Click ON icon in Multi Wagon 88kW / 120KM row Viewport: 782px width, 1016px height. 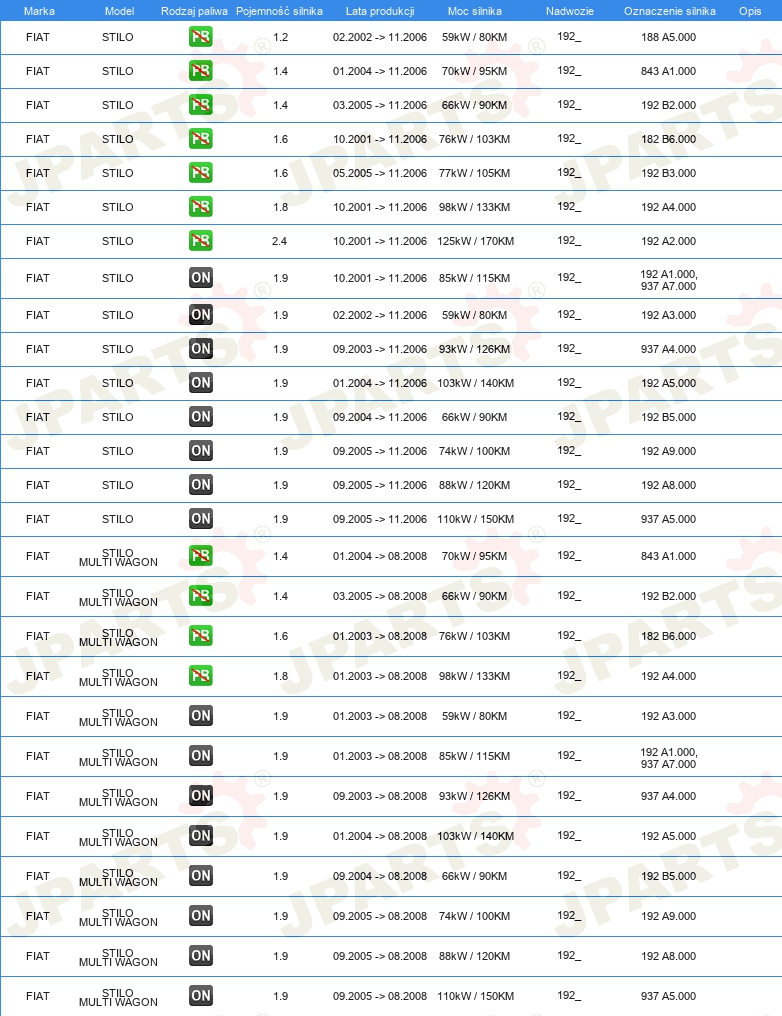coord(201,956)
